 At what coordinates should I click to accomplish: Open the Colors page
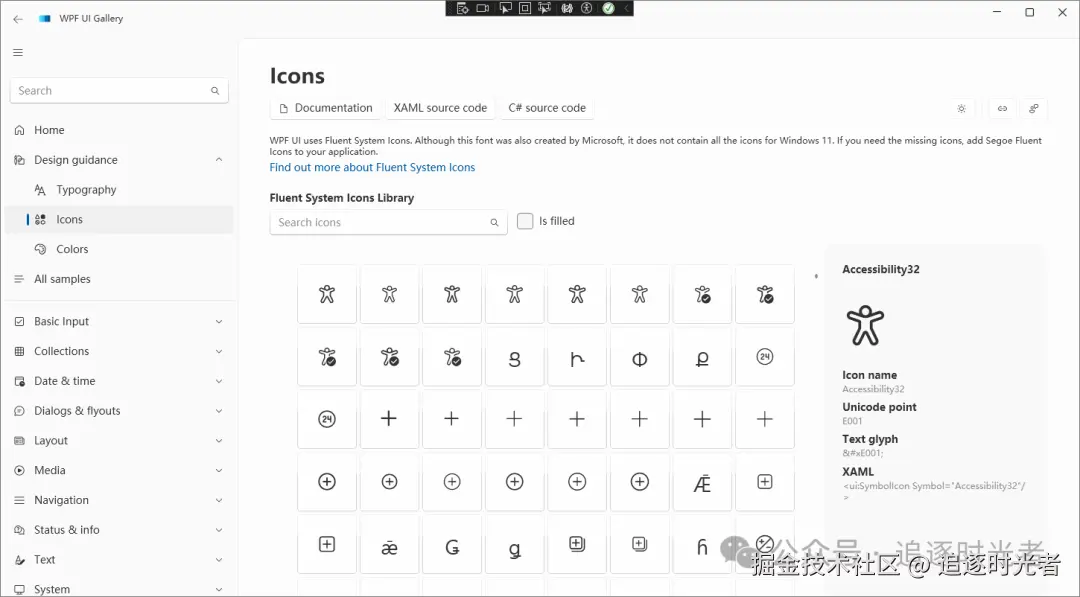click(x=118, y=249)
